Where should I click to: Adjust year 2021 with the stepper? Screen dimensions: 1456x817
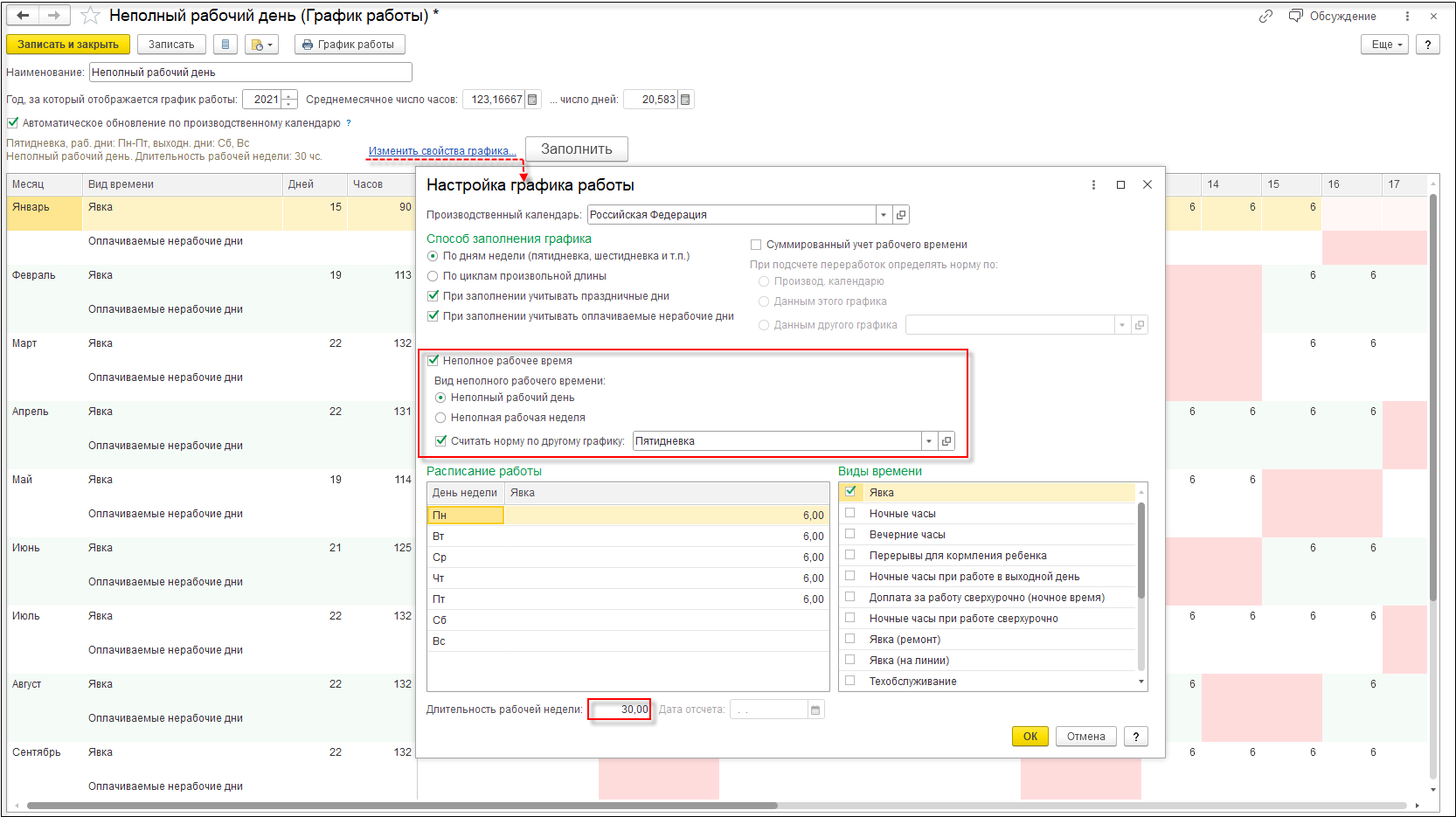tap(290, 100)
